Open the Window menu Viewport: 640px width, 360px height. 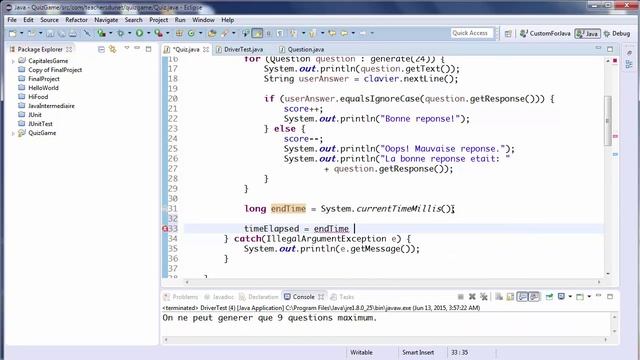203,20
